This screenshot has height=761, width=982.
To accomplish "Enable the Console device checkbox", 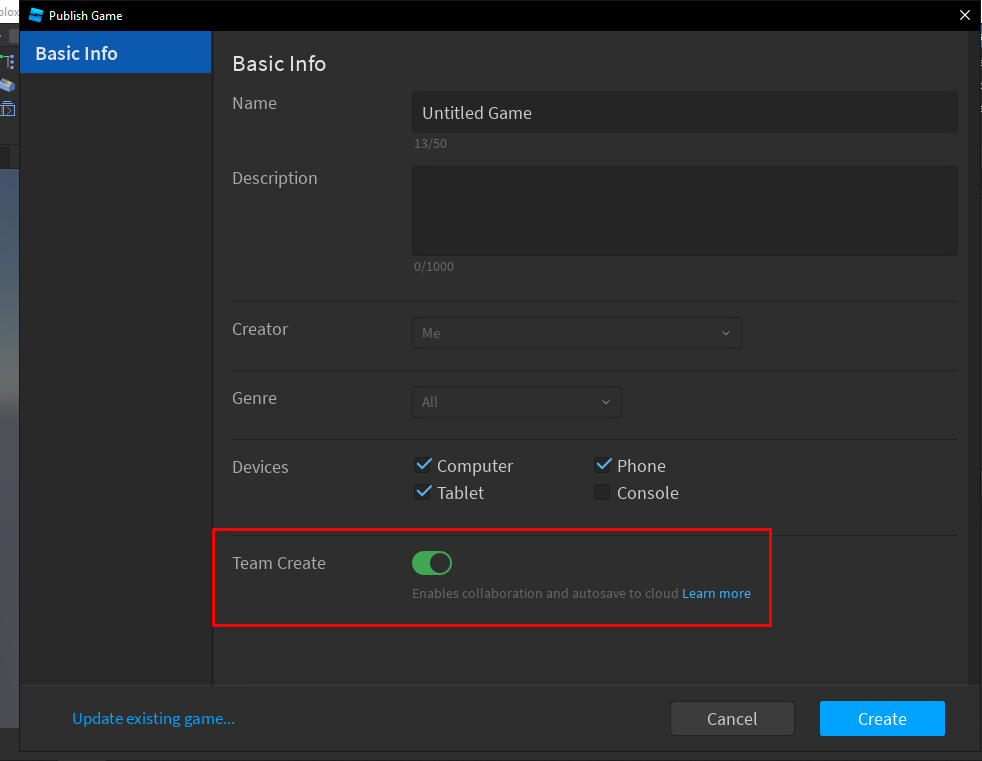I will tap(602, 492).
